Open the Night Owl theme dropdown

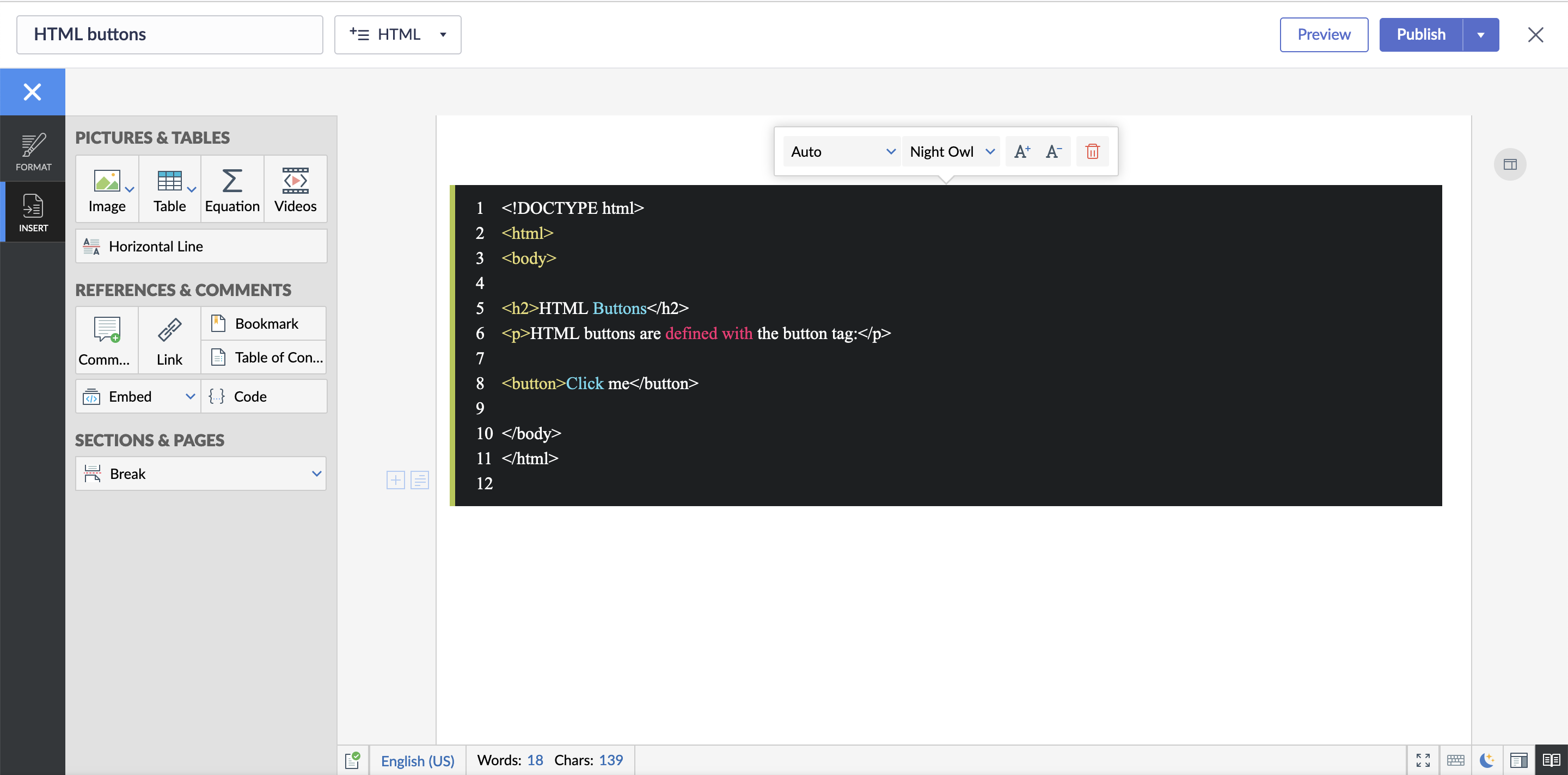[x=951, y=151]
